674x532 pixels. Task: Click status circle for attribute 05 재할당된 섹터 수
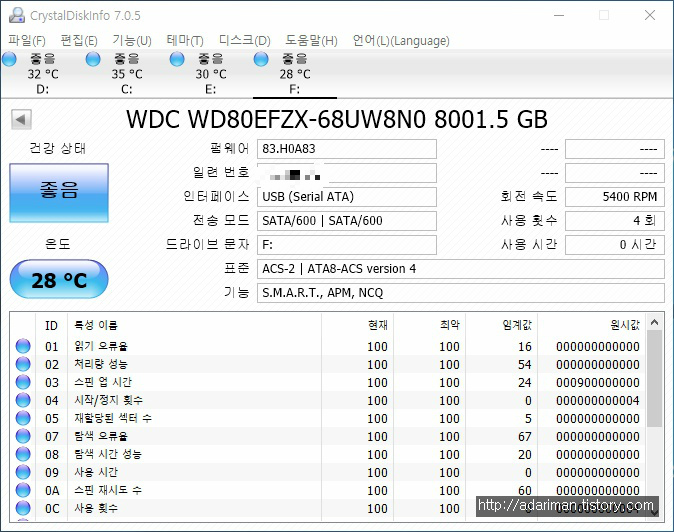(23, 418)
